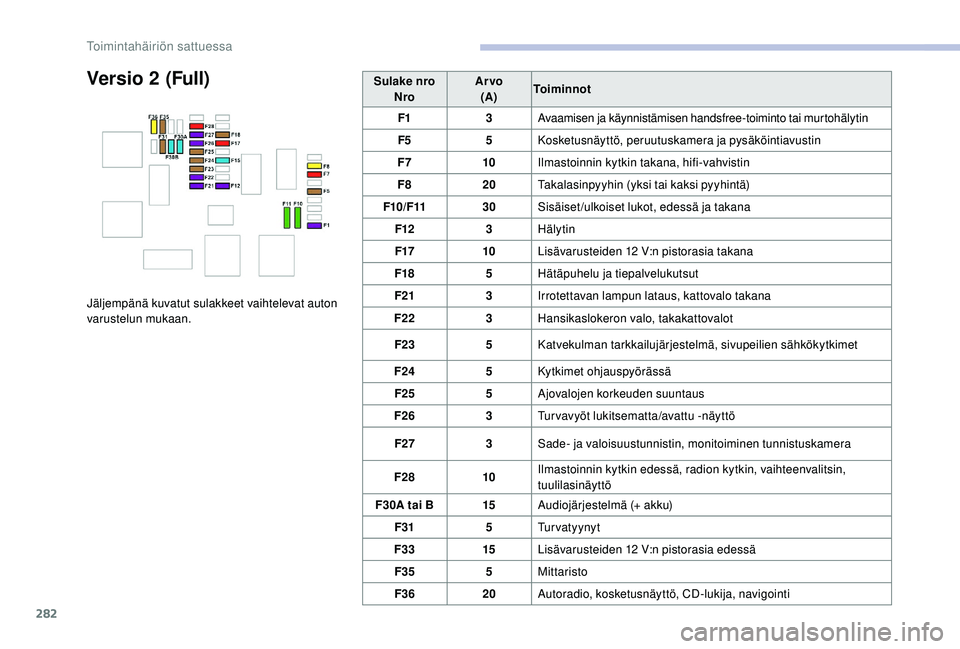Select the green F11 fuse in the diagram
The image size is (960, 649).
point(287,218)
